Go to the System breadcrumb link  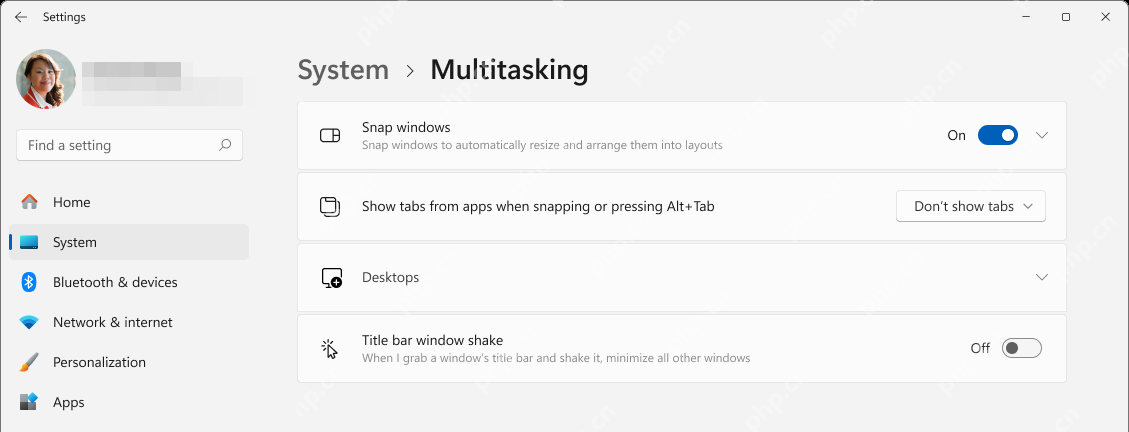[343, 70]
